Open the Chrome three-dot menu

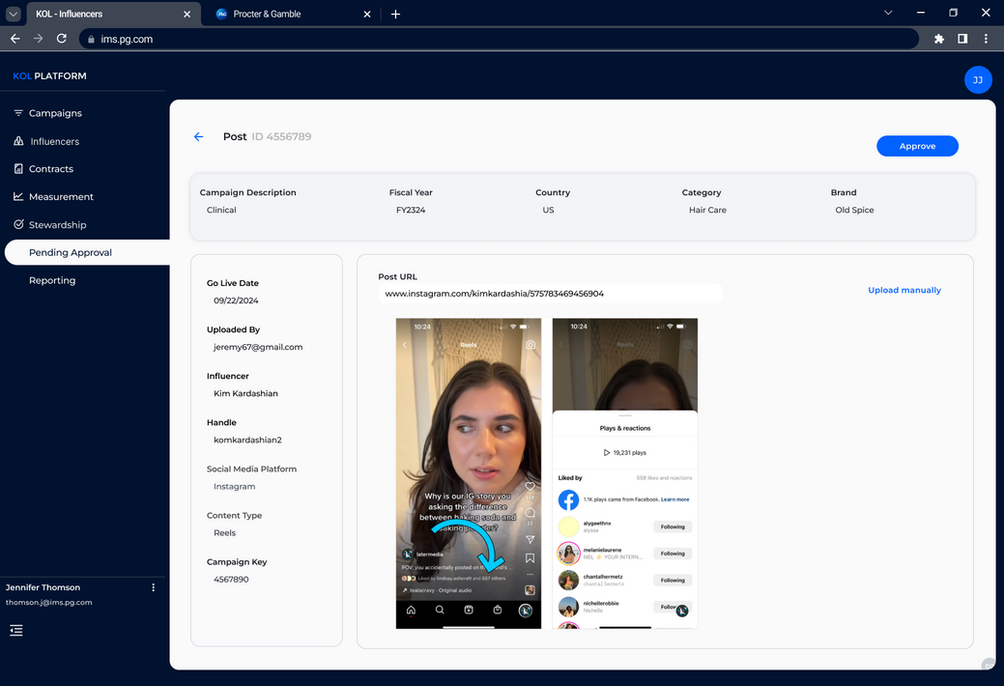(x=985, y=39)
